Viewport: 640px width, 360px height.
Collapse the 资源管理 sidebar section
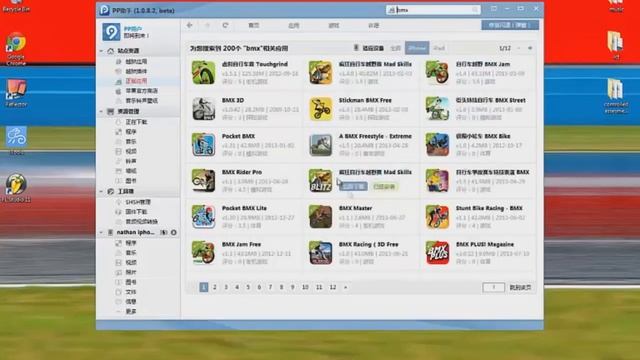[101, 111]
